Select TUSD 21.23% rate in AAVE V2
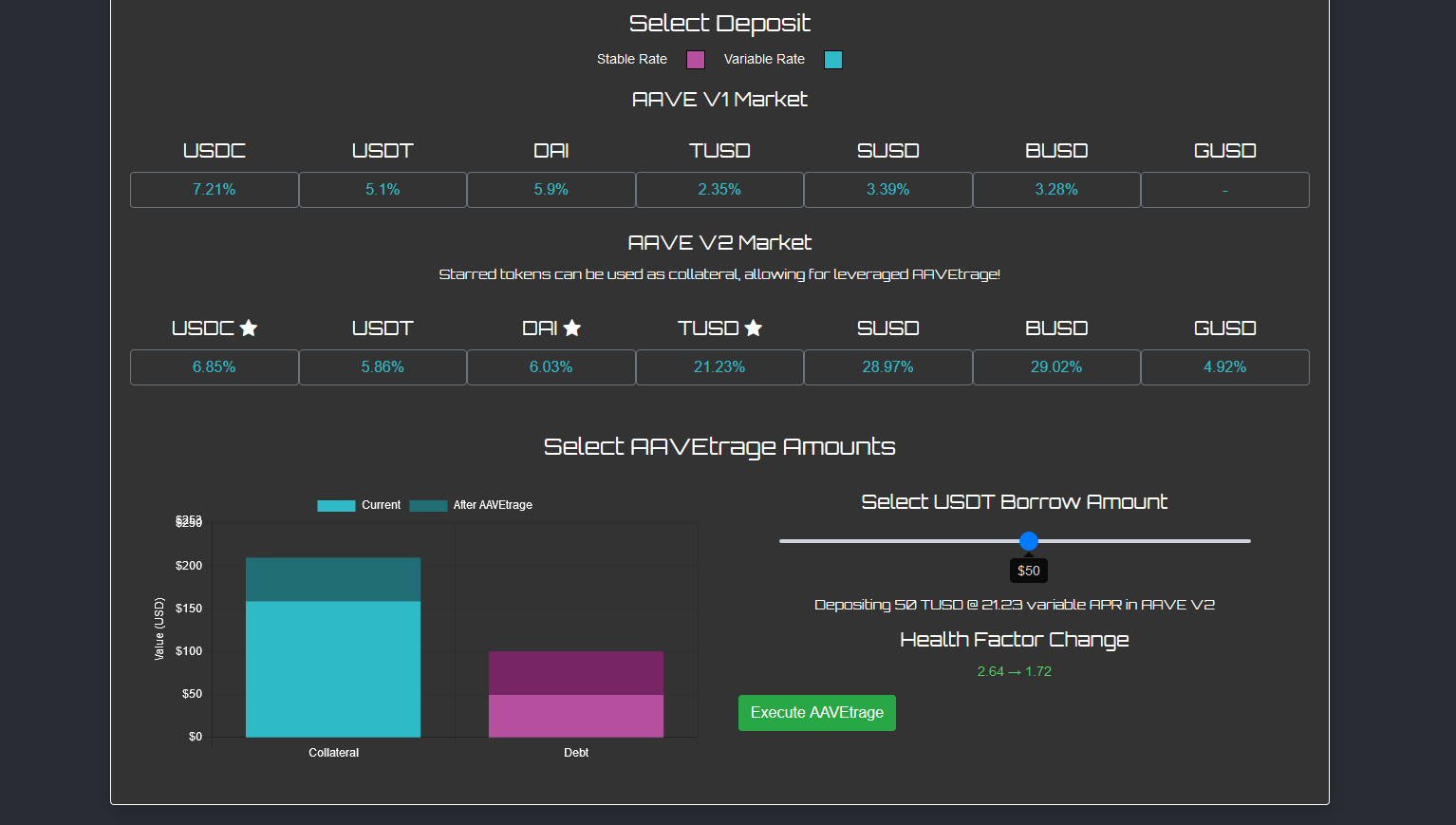This screenshot has width=1456, height=825. coord(719,367)
